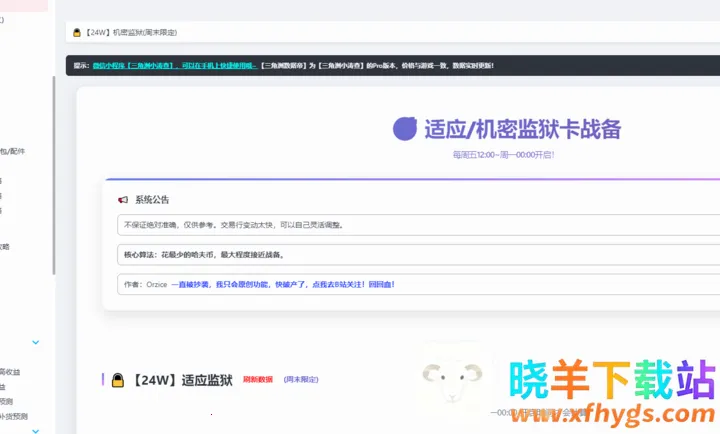Click the red 刷新数据 refresh button
This screenshot has height=434, width=720.
point(258,380)
